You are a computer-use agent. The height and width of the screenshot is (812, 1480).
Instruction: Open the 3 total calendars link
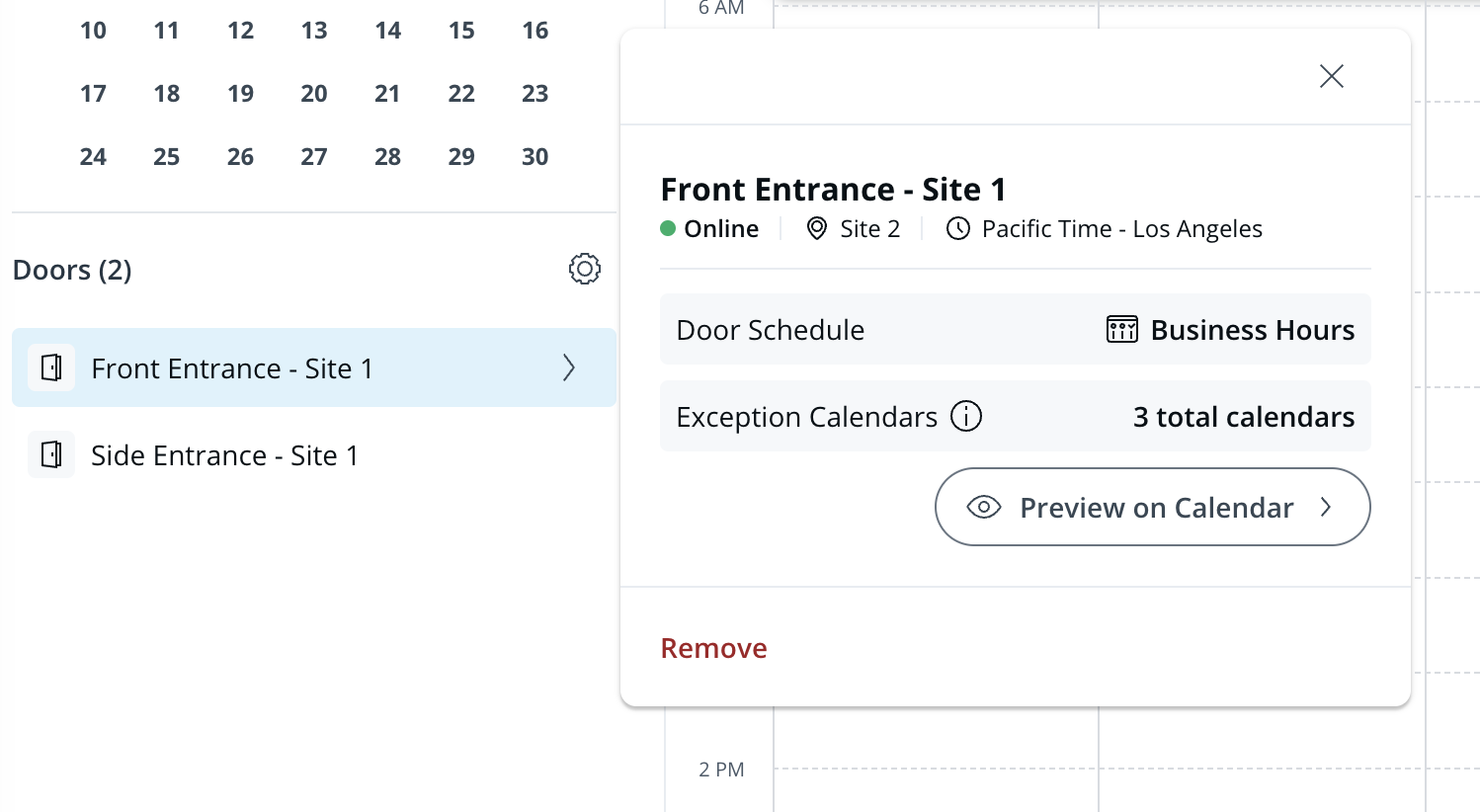pos(1243,417)
